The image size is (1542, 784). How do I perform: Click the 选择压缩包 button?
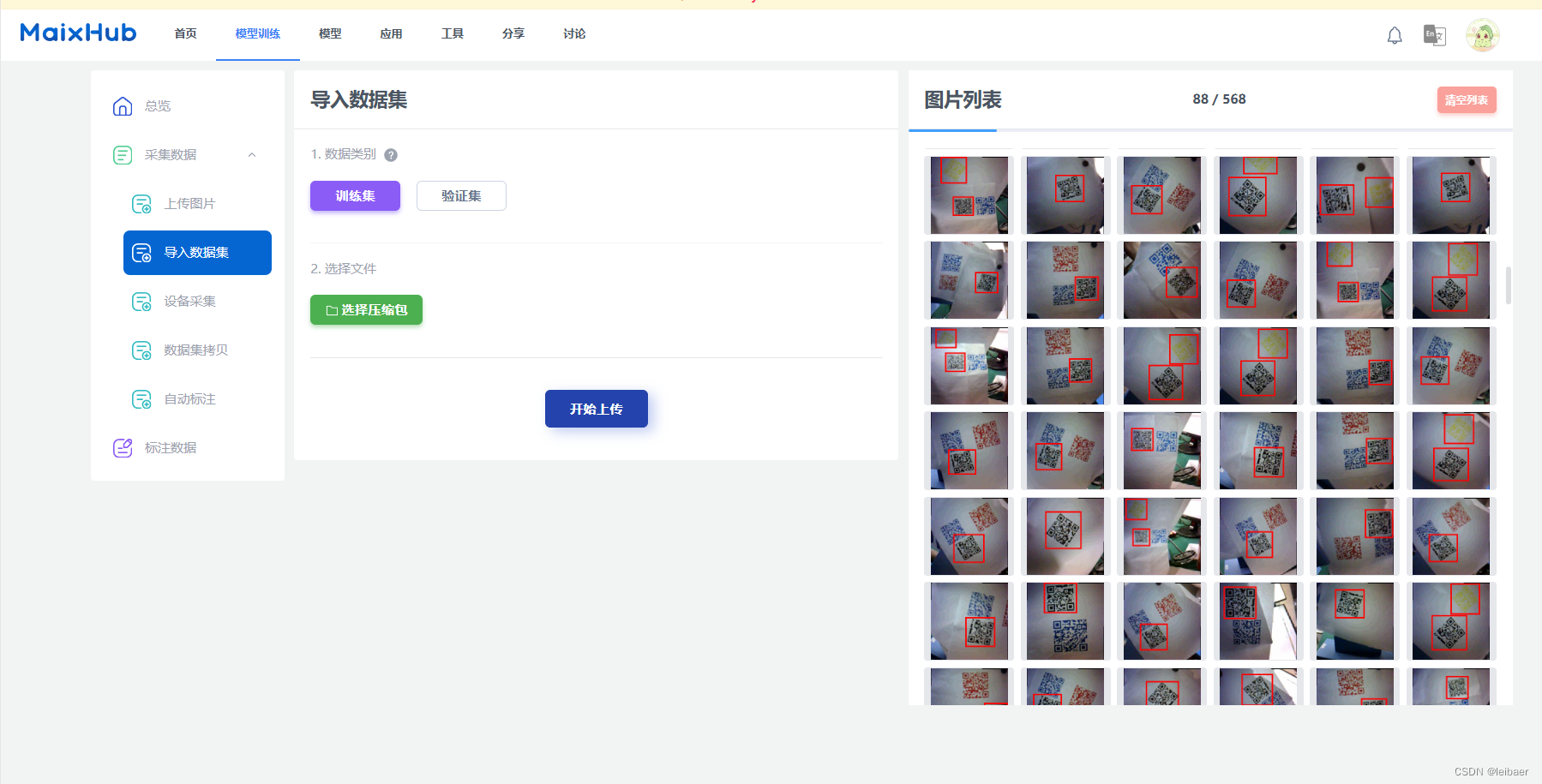point(366,309)
